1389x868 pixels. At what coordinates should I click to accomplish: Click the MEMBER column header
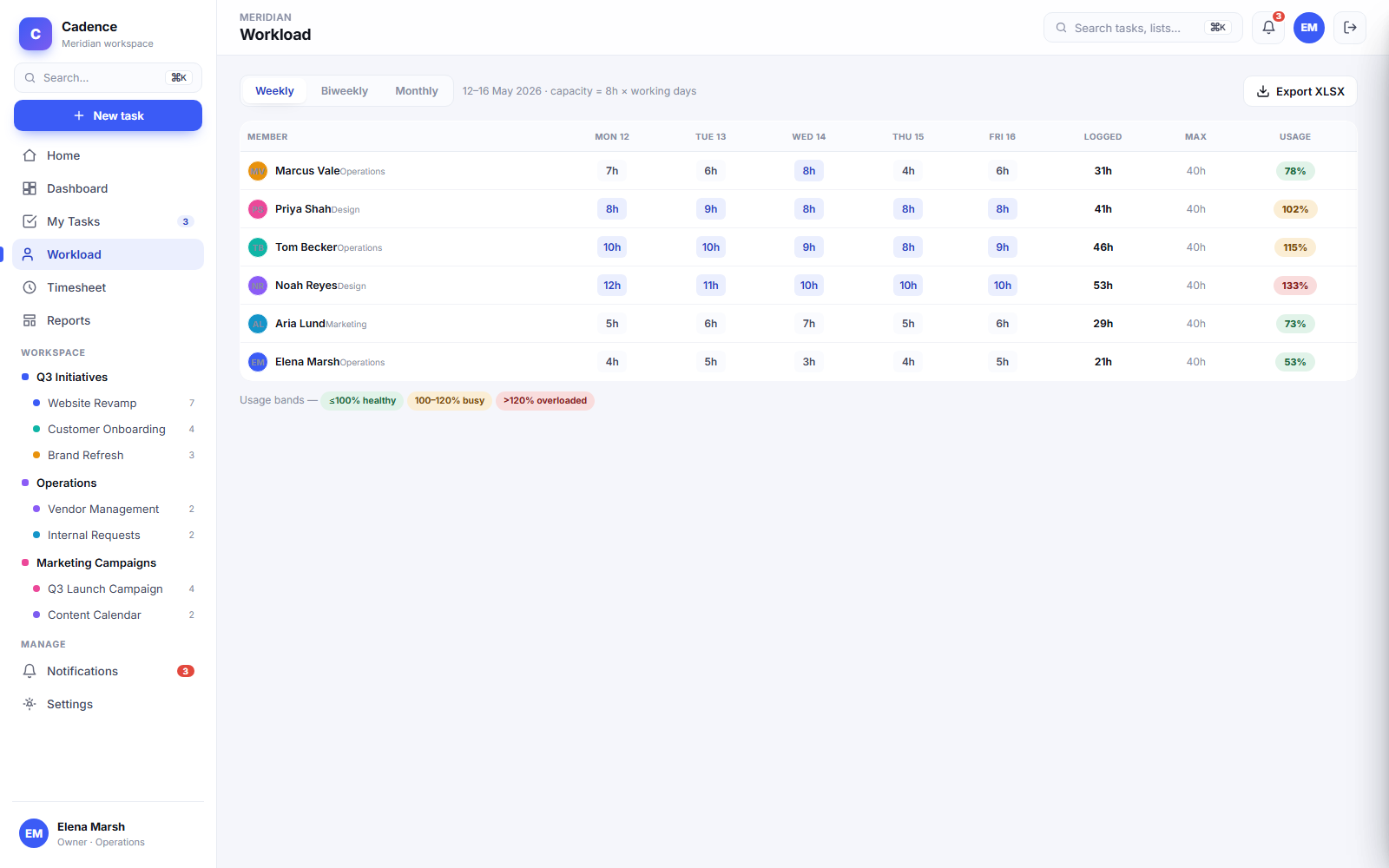coord(267,137)
